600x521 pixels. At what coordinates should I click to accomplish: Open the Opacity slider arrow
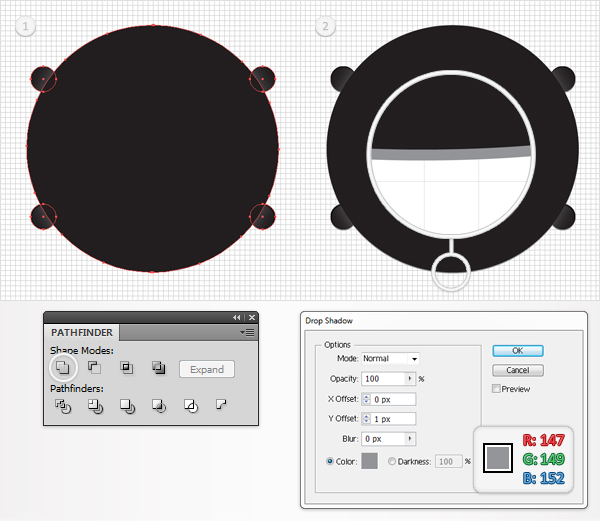tap(410, 379)
